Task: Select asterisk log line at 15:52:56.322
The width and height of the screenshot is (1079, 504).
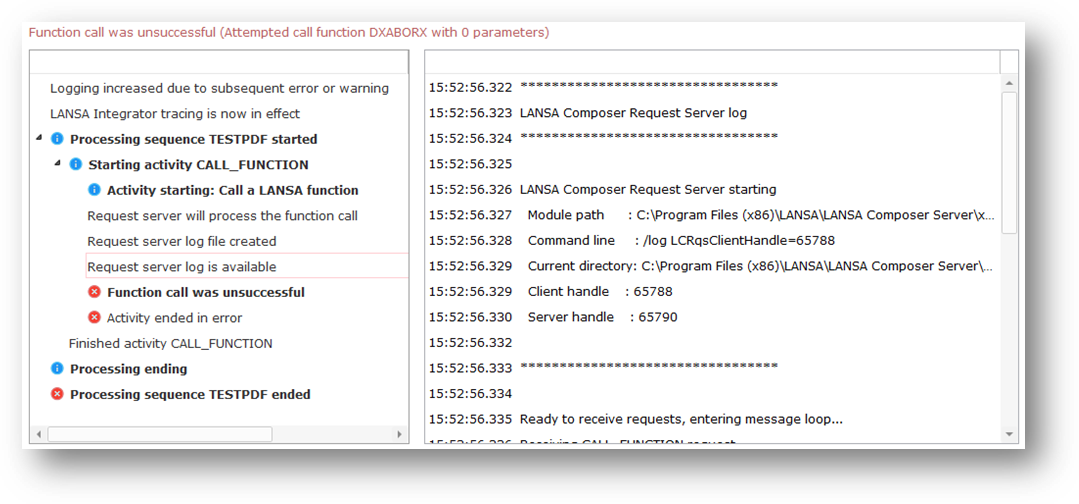Action: [712, 87]
